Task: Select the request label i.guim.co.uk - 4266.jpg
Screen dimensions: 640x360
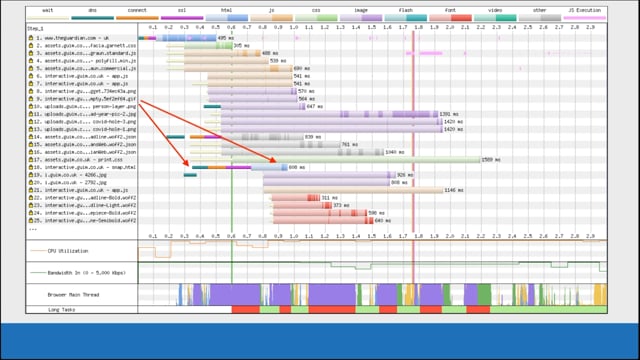Action: pos(76,175)
